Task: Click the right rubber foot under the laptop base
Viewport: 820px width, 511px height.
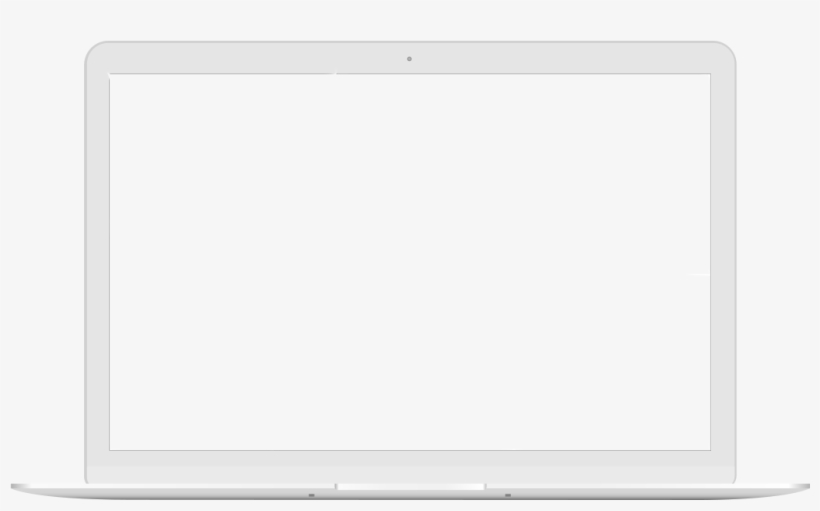Action: (x=508, y=495)
